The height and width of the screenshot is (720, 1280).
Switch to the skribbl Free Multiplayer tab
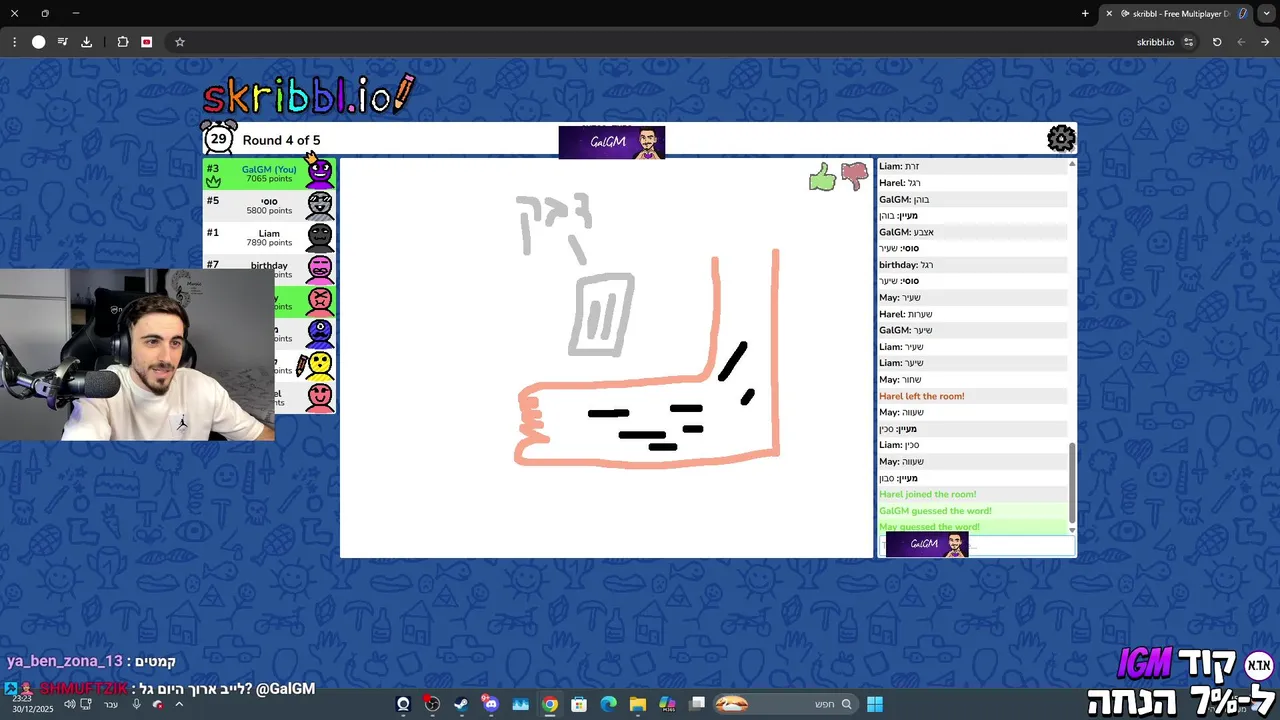pyautogui.click(x=1175, y=13)
